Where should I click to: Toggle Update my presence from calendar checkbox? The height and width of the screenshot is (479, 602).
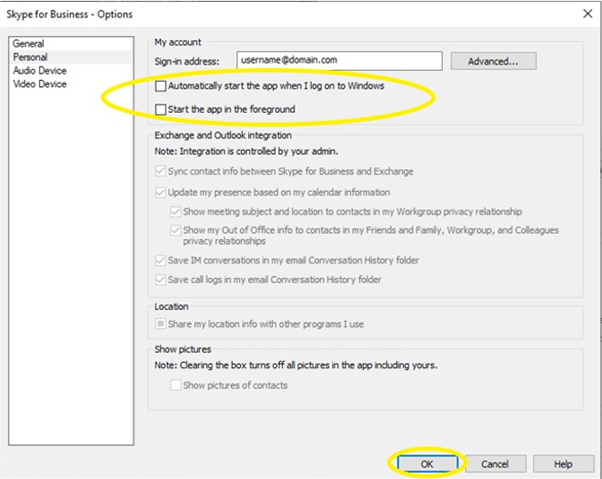(160, 192)
